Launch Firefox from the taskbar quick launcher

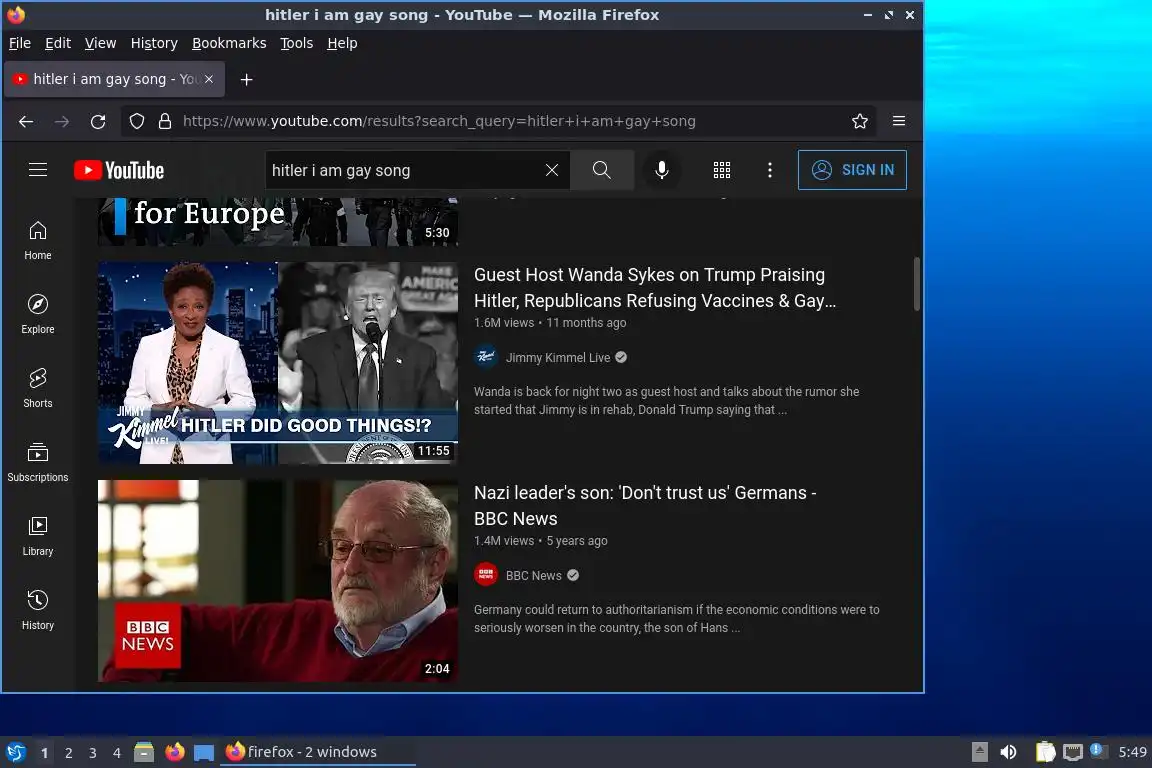point(175,752)
